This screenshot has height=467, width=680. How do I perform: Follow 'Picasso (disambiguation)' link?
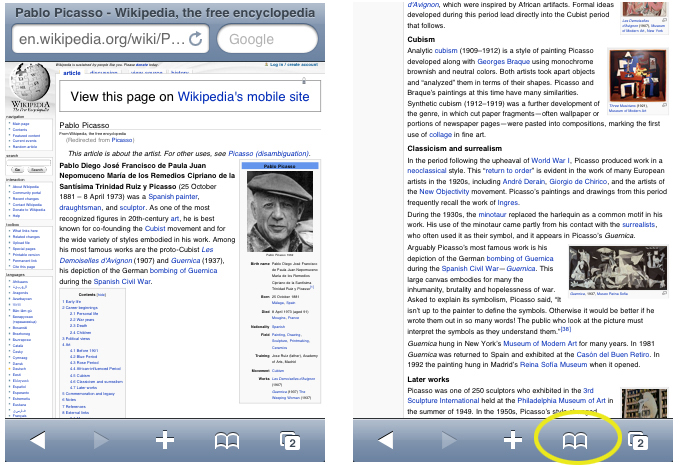tap(268, 153)
